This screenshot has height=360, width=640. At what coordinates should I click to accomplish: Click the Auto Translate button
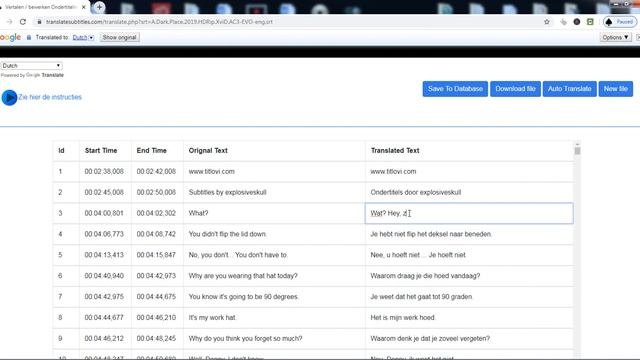569,89
